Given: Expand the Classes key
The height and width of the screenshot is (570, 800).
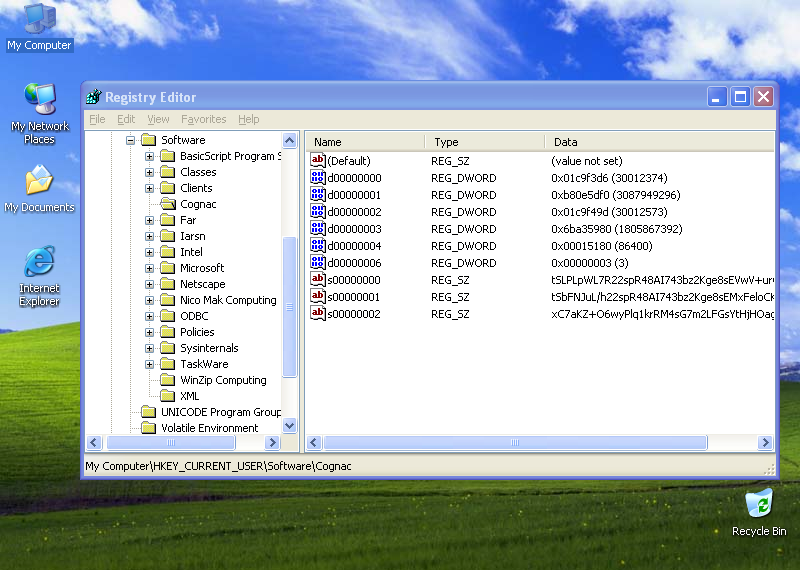Looking at the screenshot, I should tap(149, 172).
